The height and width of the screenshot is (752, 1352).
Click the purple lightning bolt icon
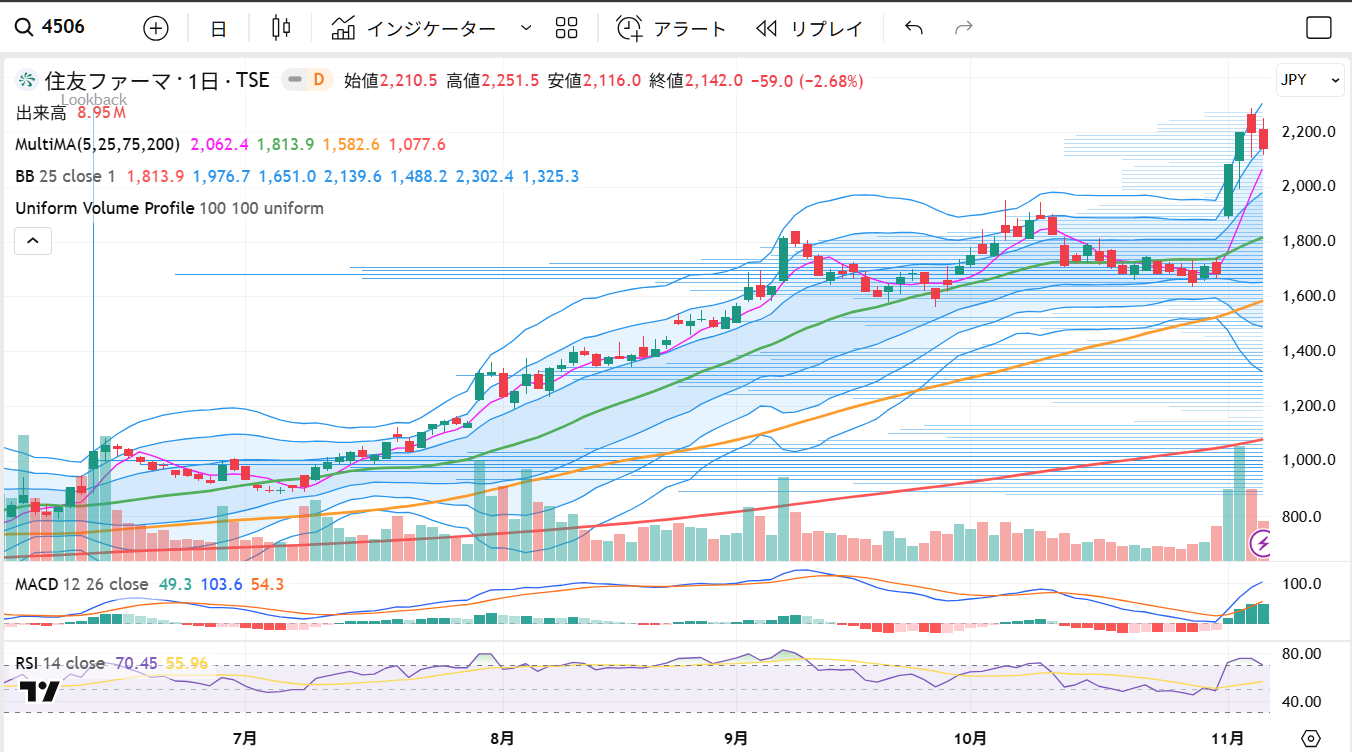(1261, 543)
